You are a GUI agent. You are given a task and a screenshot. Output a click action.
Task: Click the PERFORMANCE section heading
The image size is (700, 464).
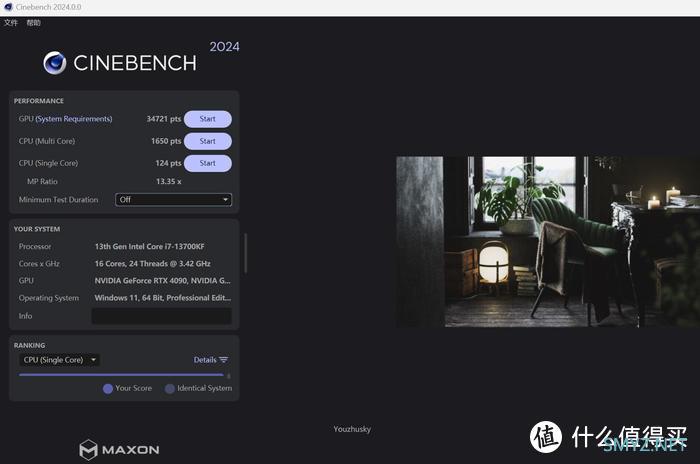pyautogui.click(x=39, y=101)
